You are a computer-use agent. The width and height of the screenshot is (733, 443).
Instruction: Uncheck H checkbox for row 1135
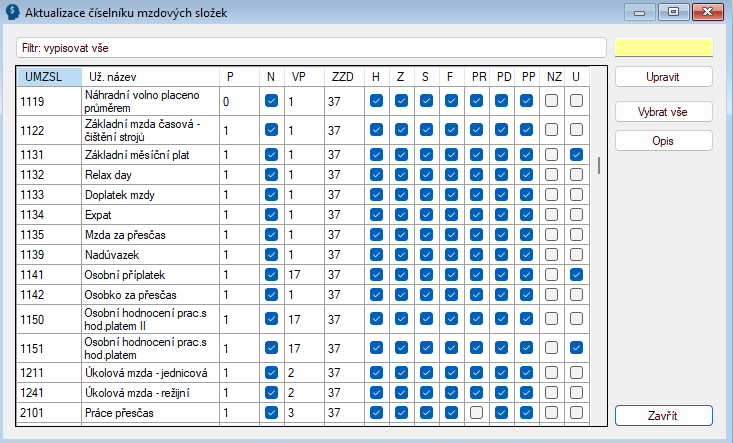coord(376,235)
